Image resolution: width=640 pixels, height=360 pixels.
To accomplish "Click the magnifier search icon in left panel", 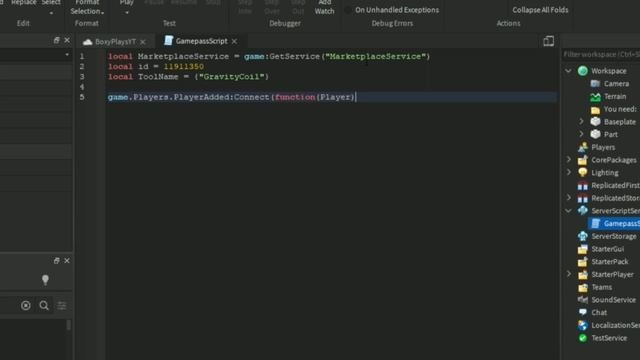I will 44,305.
